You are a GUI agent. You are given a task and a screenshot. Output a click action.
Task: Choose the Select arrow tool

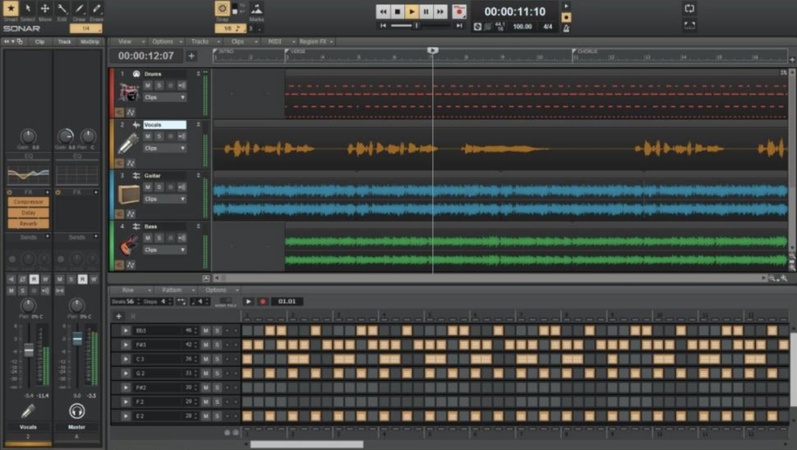(27, 8)
